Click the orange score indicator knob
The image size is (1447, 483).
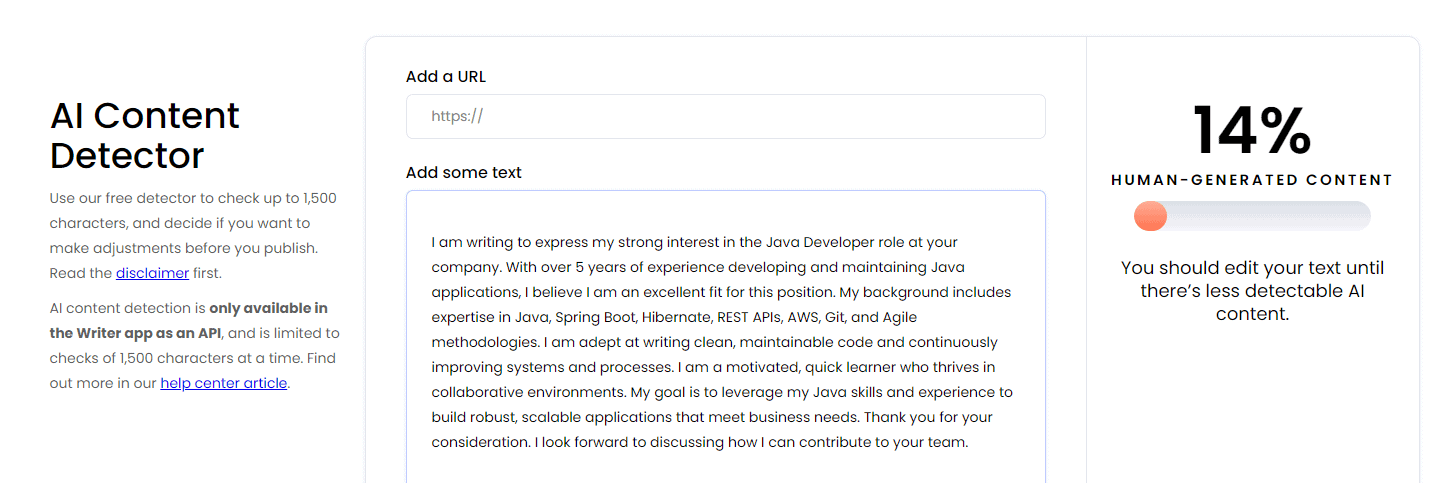pyautogui.click(x=1150, y=216)
